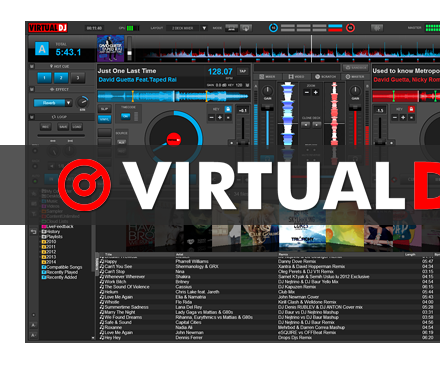Select the song Whenever Wherever
Viewport: 440px width, 367px height.
267,277
